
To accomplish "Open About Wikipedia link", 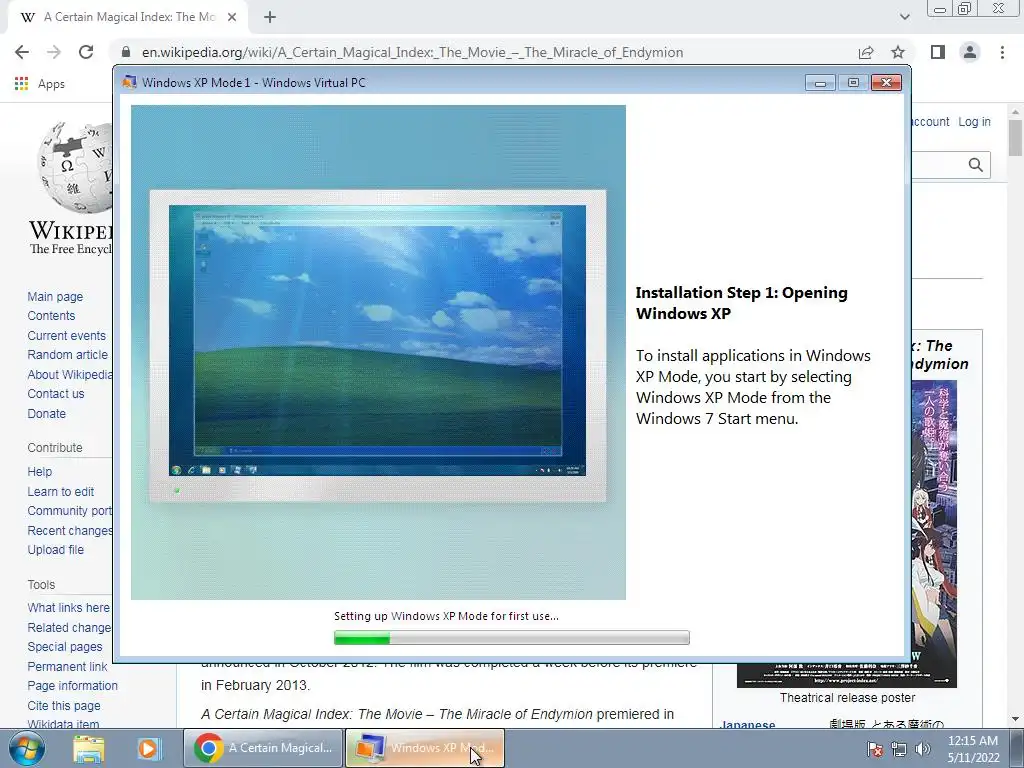I will [70, 374].
